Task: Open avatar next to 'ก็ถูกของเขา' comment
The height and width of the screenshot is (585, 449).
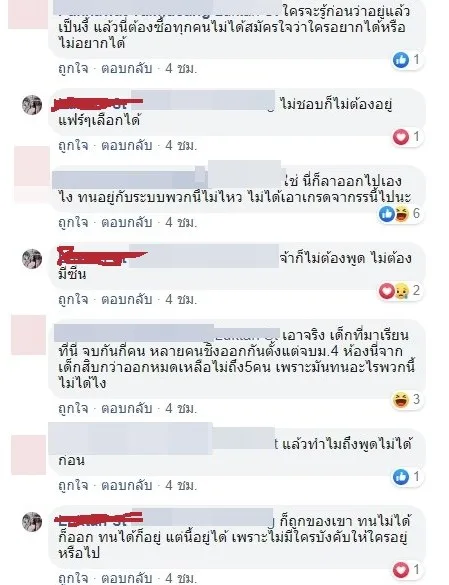Action: pos(32,522)
